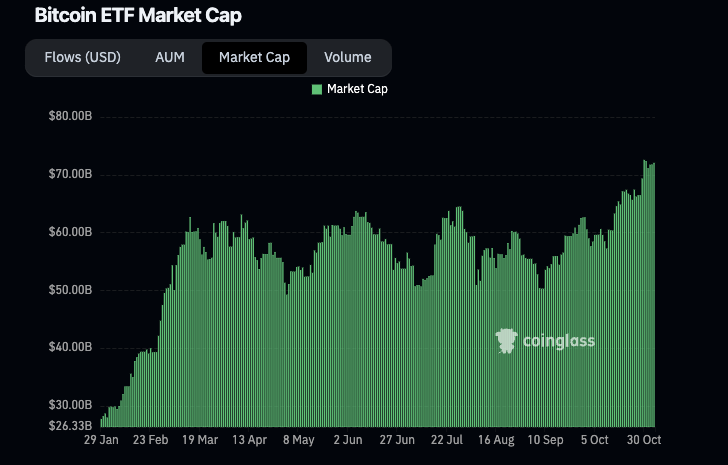This screenshot has height=465, width=728.
Task: Toggle the Market Cap legend label
Action: coord(357,89)
